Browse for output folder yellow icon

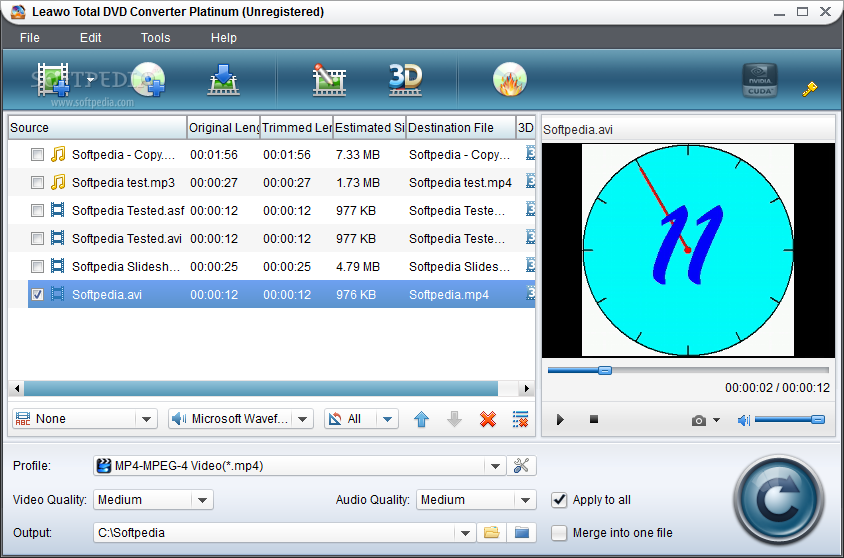point(491,533)
